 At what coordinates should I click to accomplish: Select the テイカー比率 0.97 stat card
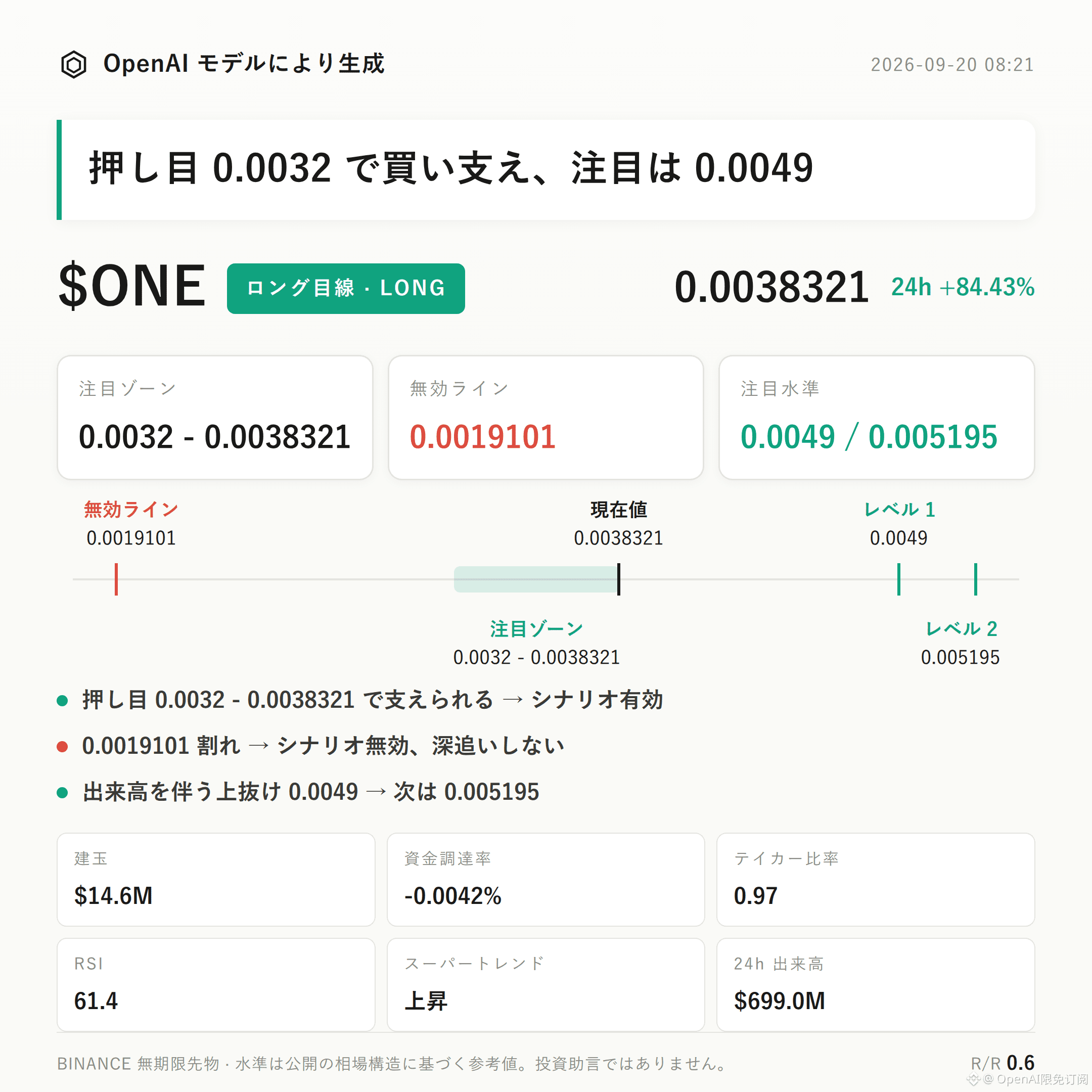(x=876, y=880)
